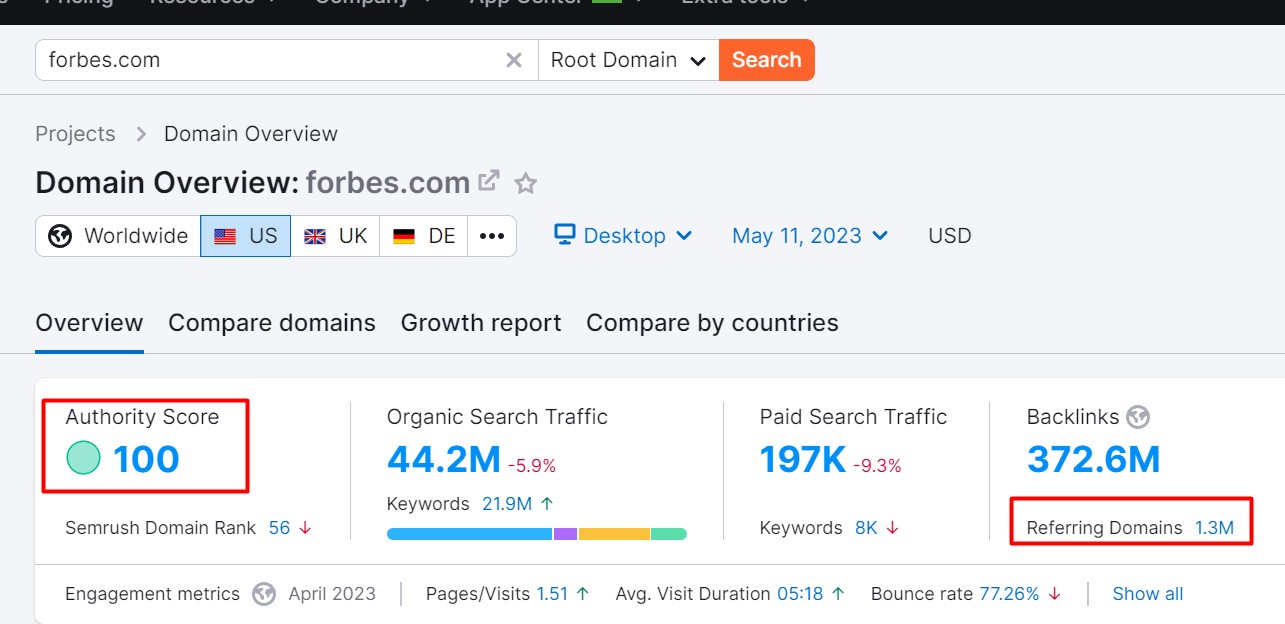Clear the forbes.com search field
The height and width of the screenshot is (624, 1285).
514,60
